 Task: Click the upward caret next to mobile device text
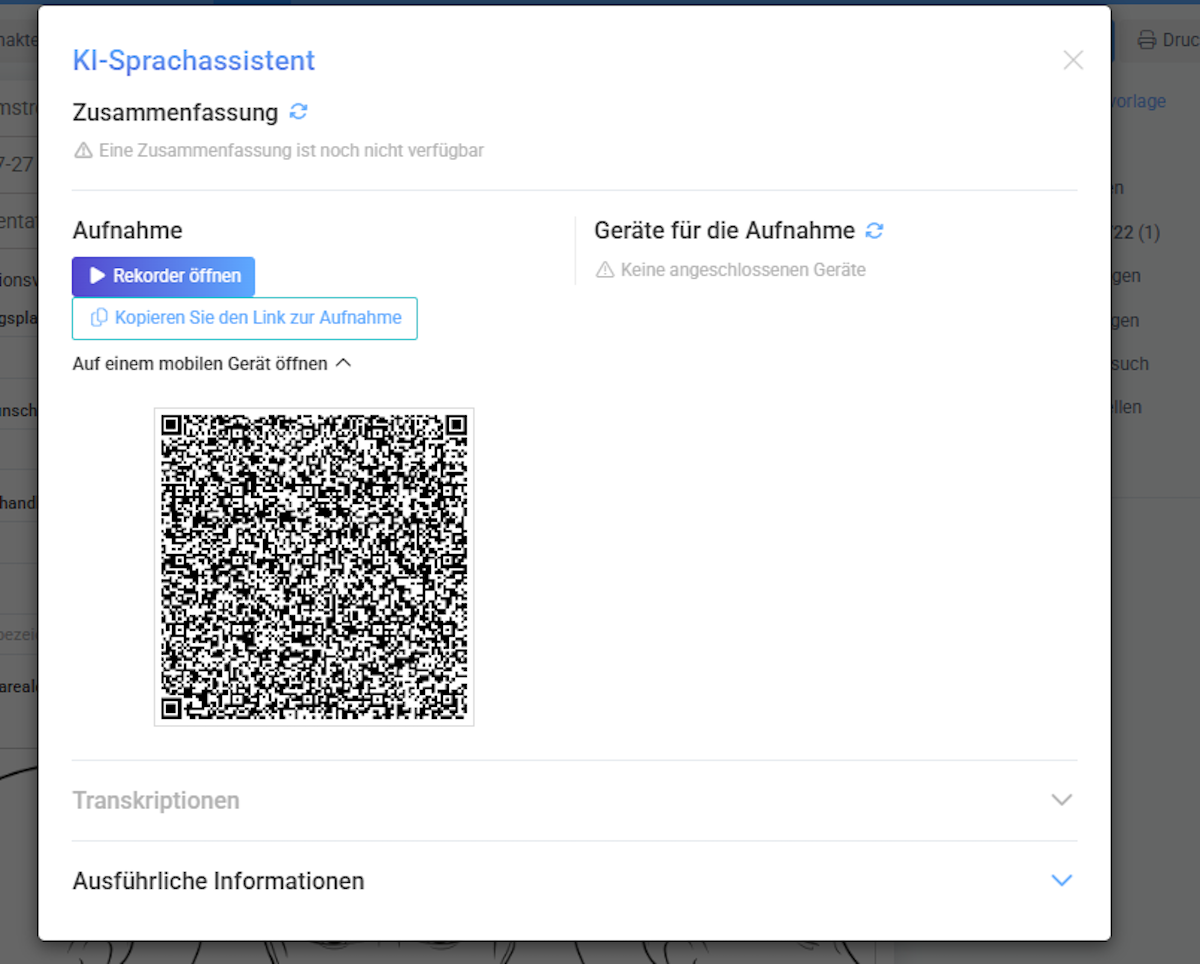pyautogui.click(x=343, y=364)
